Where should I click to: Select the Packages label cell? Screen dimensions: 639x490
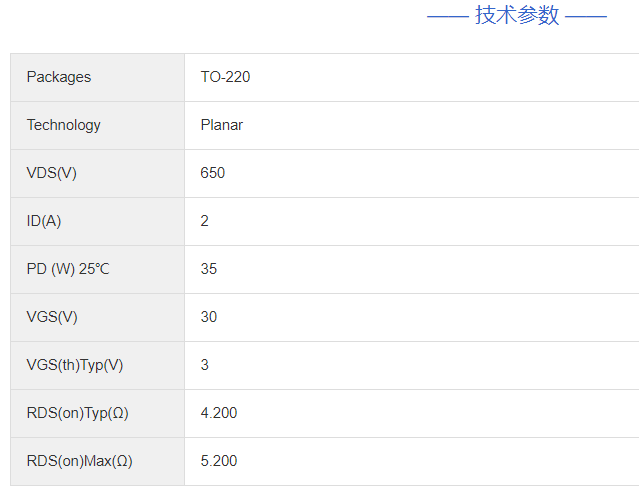(x=59, y=77)
